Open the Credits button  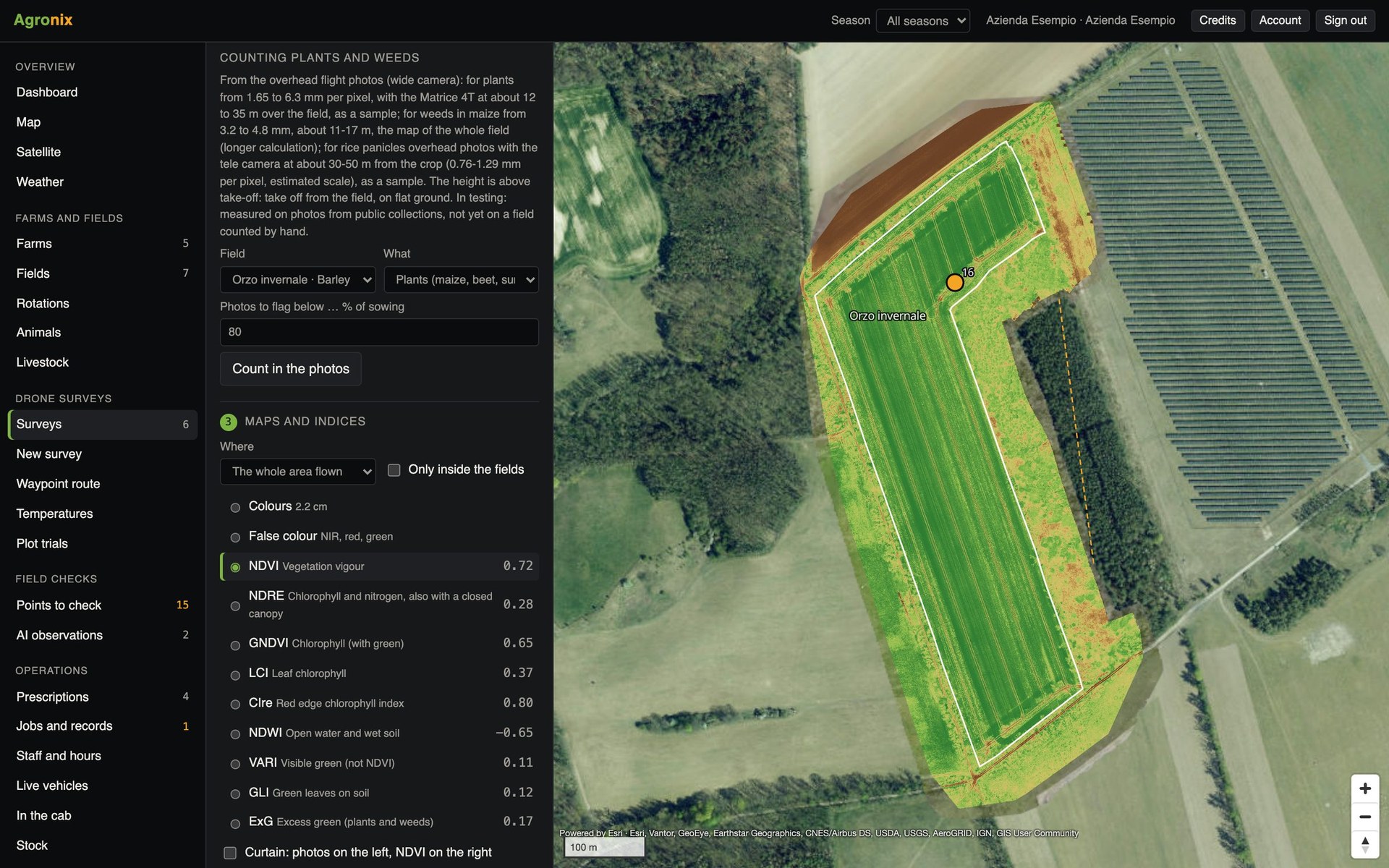coord(1218,20)
